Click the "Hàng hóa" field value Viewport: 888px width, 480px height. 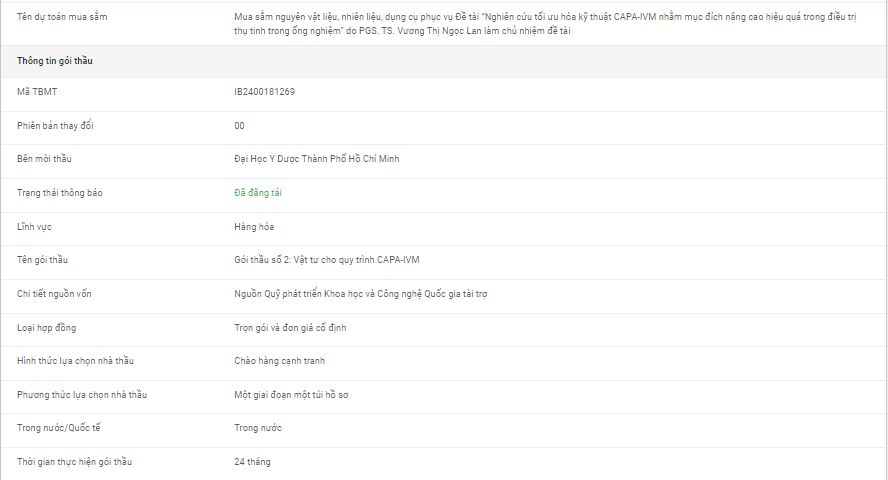point(254,227)
